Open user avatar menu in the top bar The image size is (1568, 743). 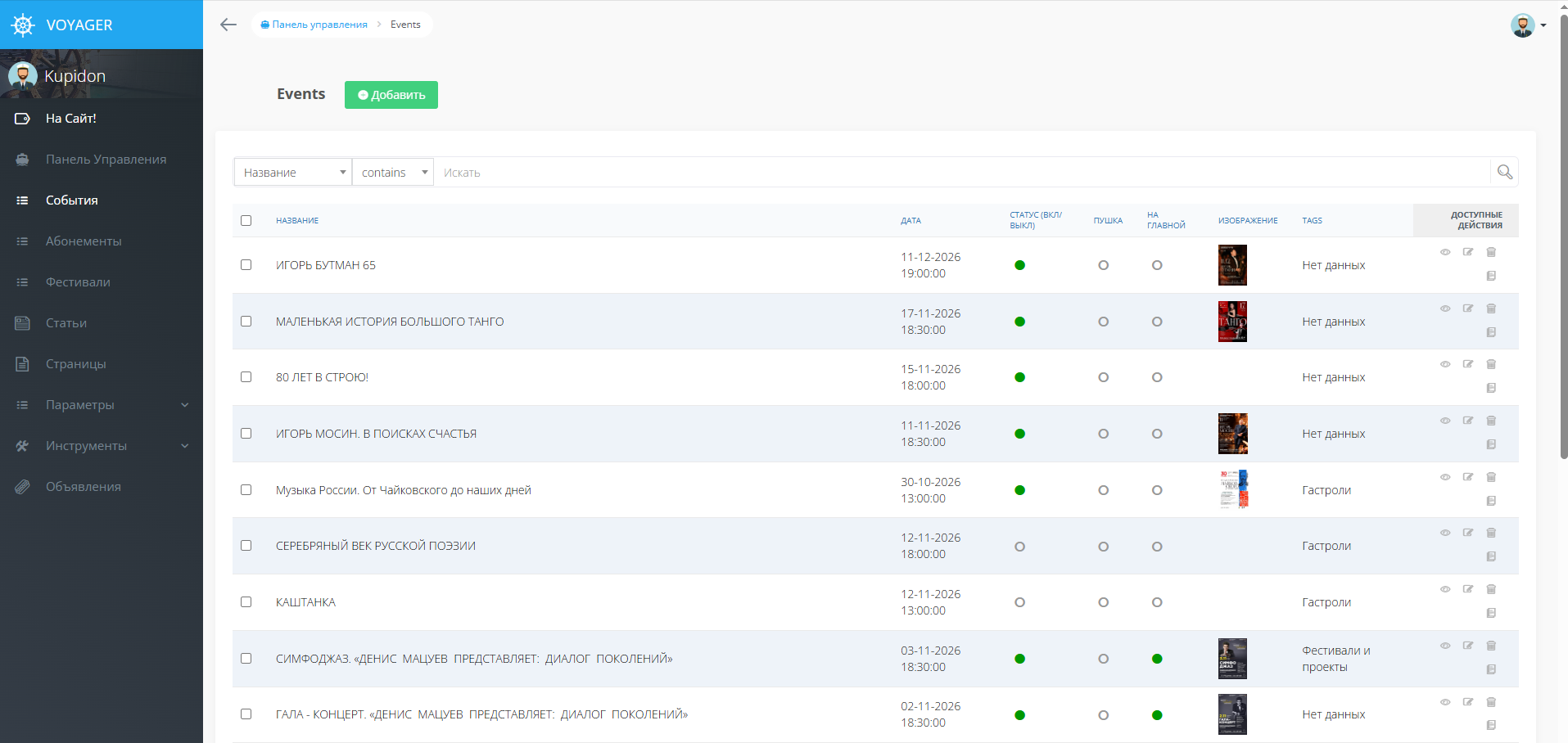coord(1528,25)
